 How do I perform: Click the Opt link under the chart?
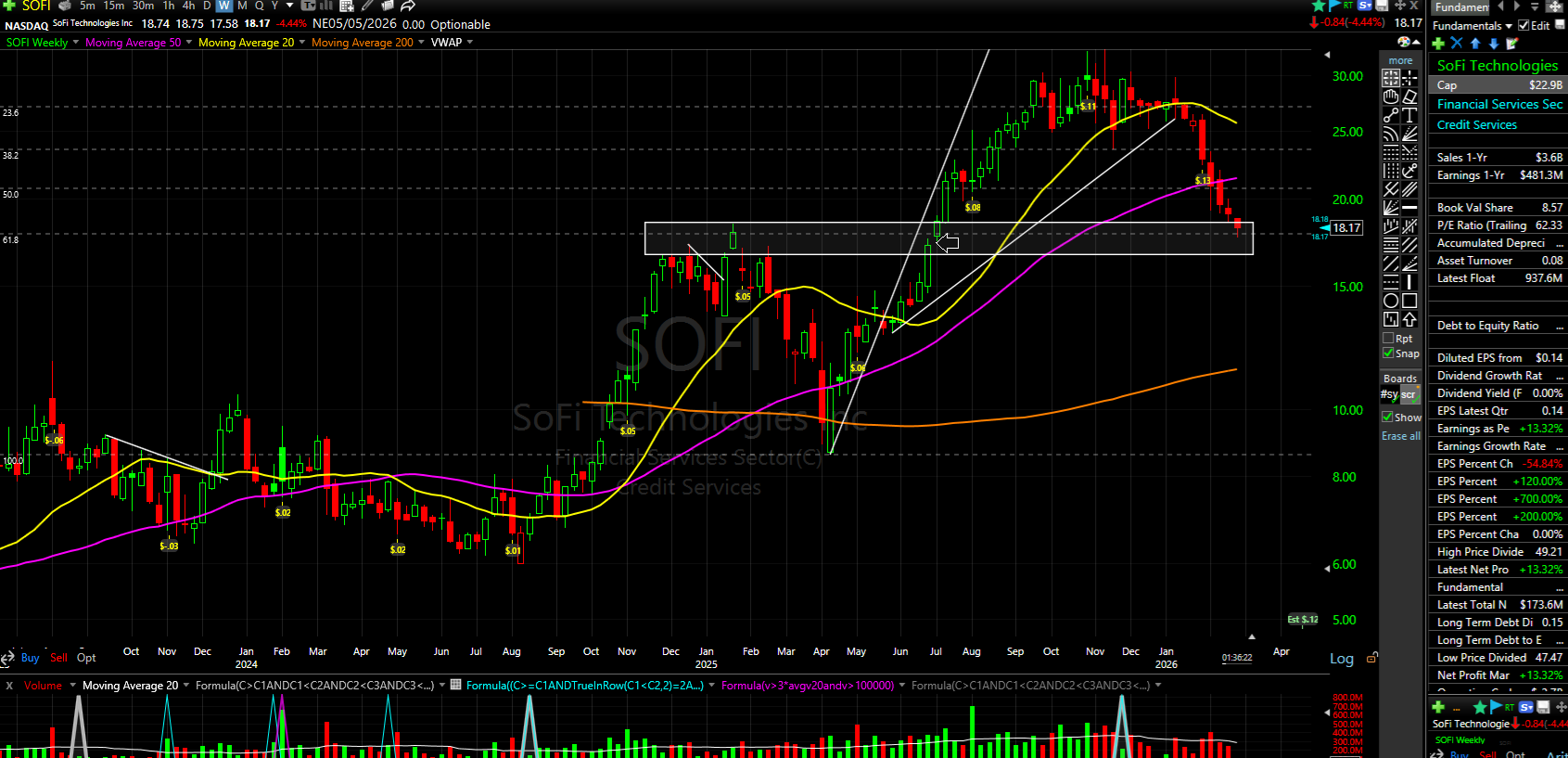pyautogui.click(x=86, y=658)
